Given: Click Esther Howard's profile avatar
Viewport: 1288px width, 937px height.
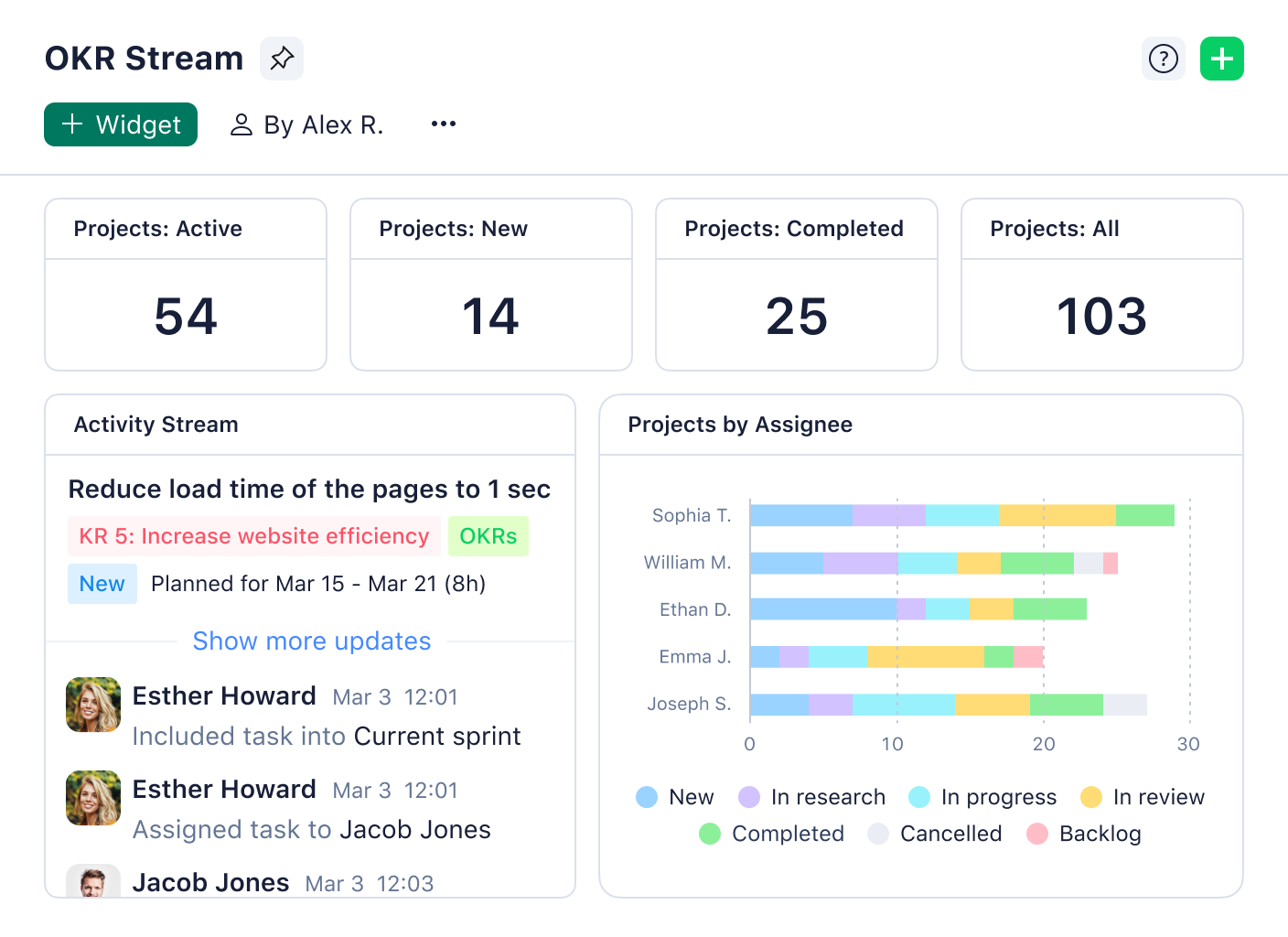Looking at the screenshot, I should click(x=92, y=705).
